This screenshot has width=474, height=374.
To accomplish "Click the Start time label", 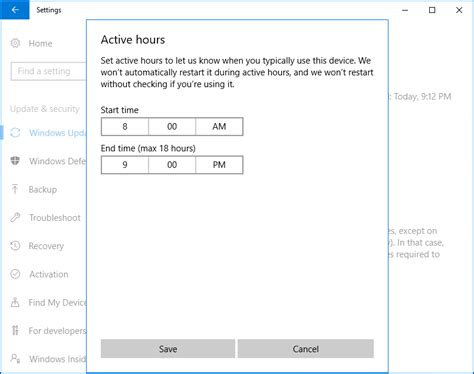I will pyautogui.click(x=119, y=110).
